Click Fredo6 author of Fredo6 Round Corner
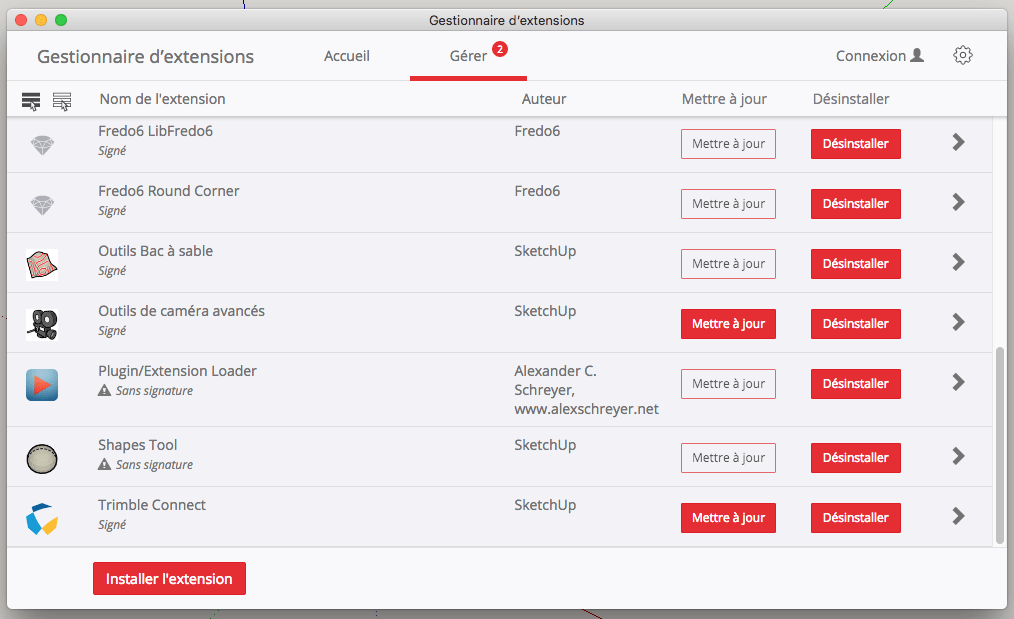This screenshot has height=619, width=1014. click(x=537, y=191)
